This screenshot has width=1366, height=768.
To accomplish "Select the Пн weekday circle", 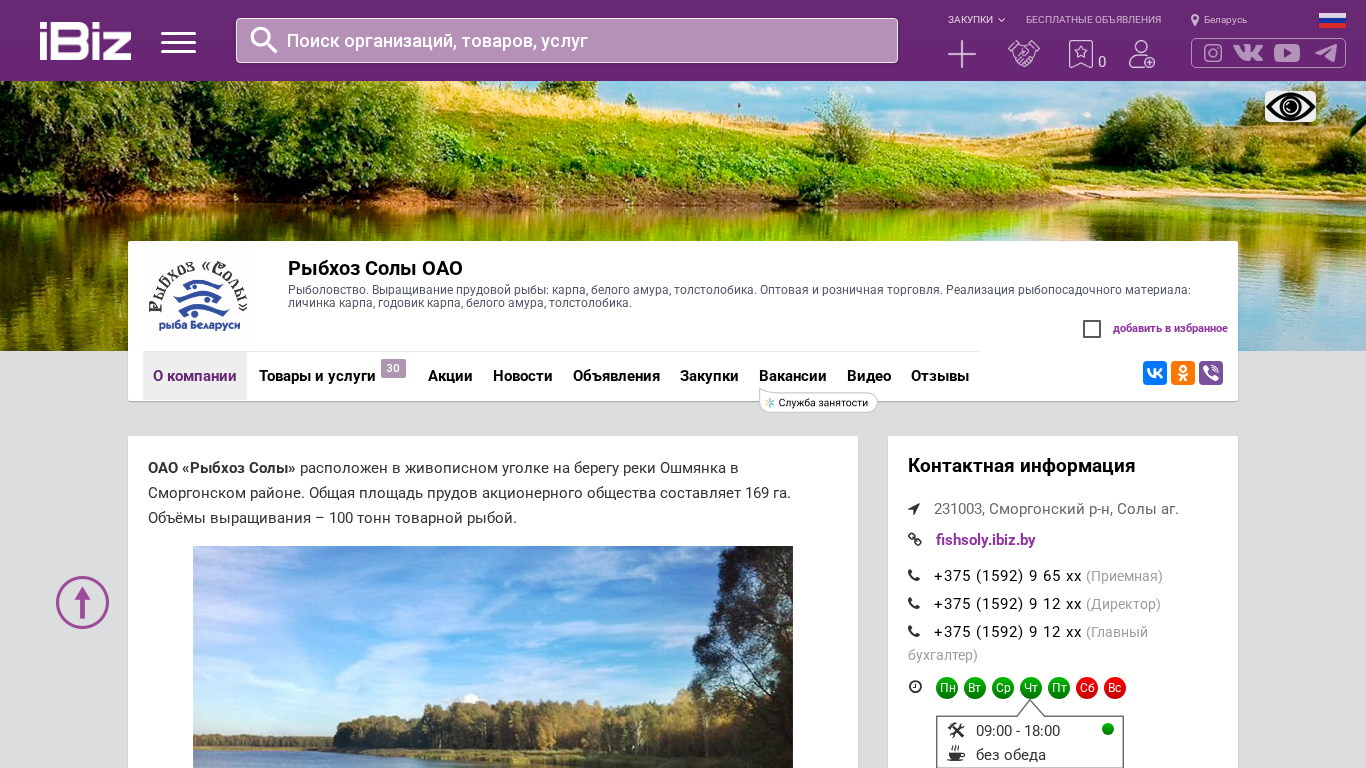I will pyautogui.click(x=947, y=688).
